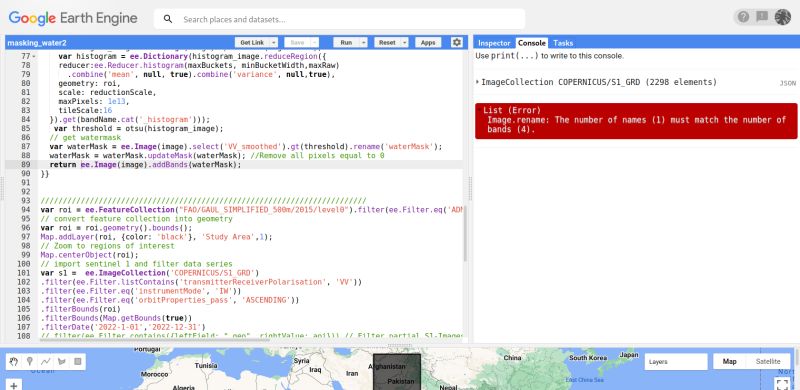Click the search magnifier icon
The width and height of the screenshot is (800, 390).
coord(168,19)
